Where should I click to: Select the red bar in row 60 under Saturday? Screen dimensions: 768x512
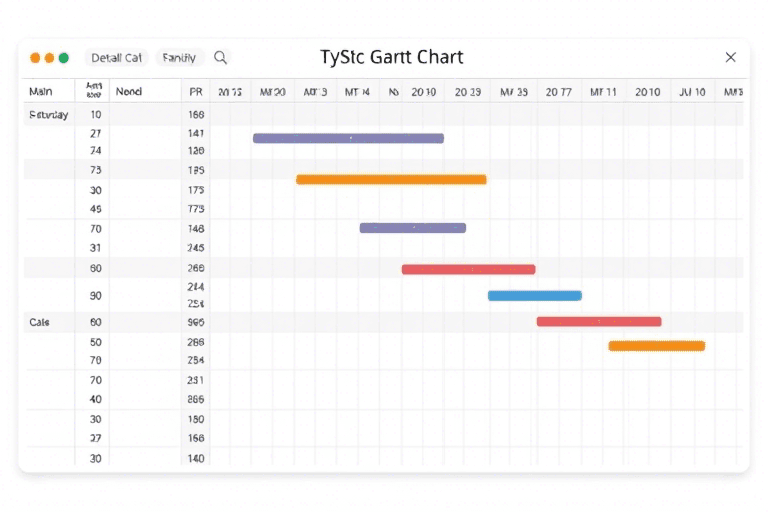[468, 269]
